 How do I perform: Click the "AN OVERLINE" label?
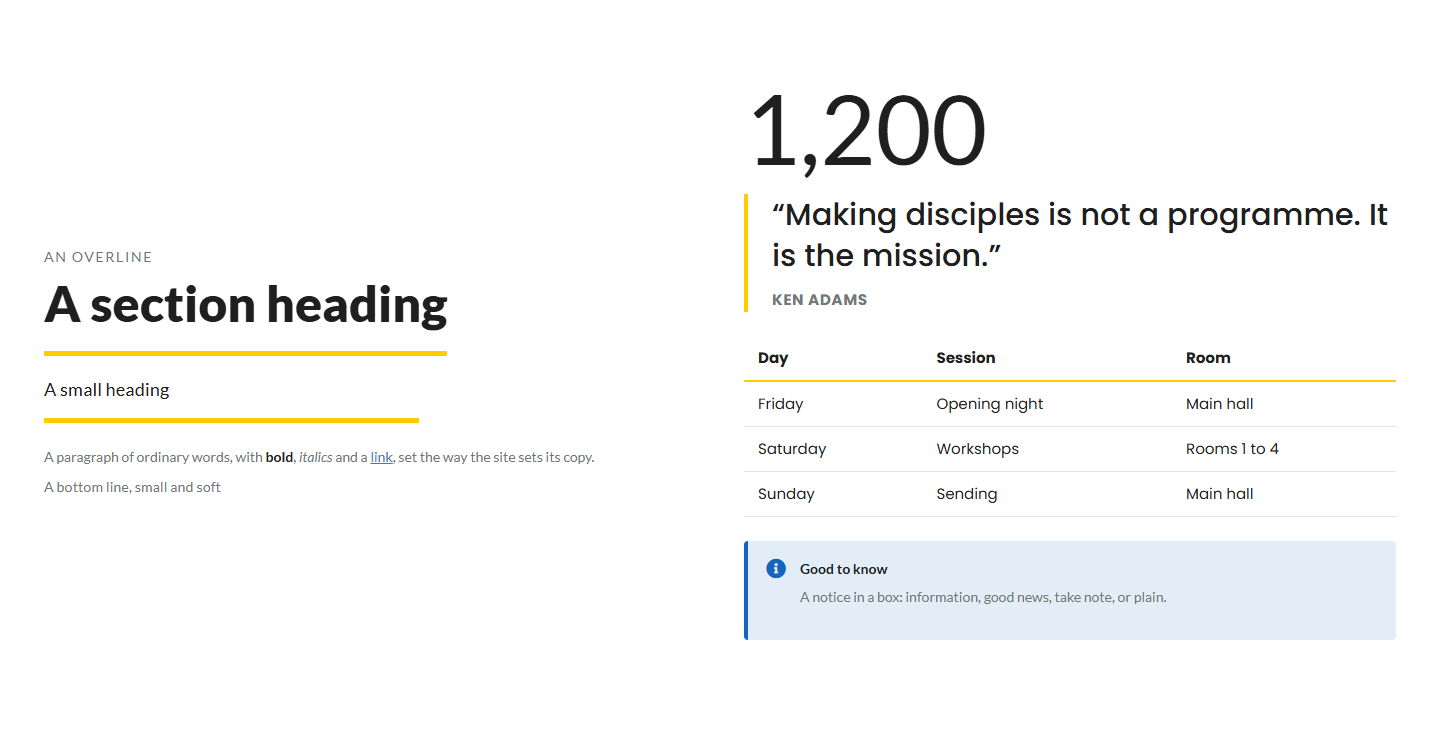[x=98, y=257]
